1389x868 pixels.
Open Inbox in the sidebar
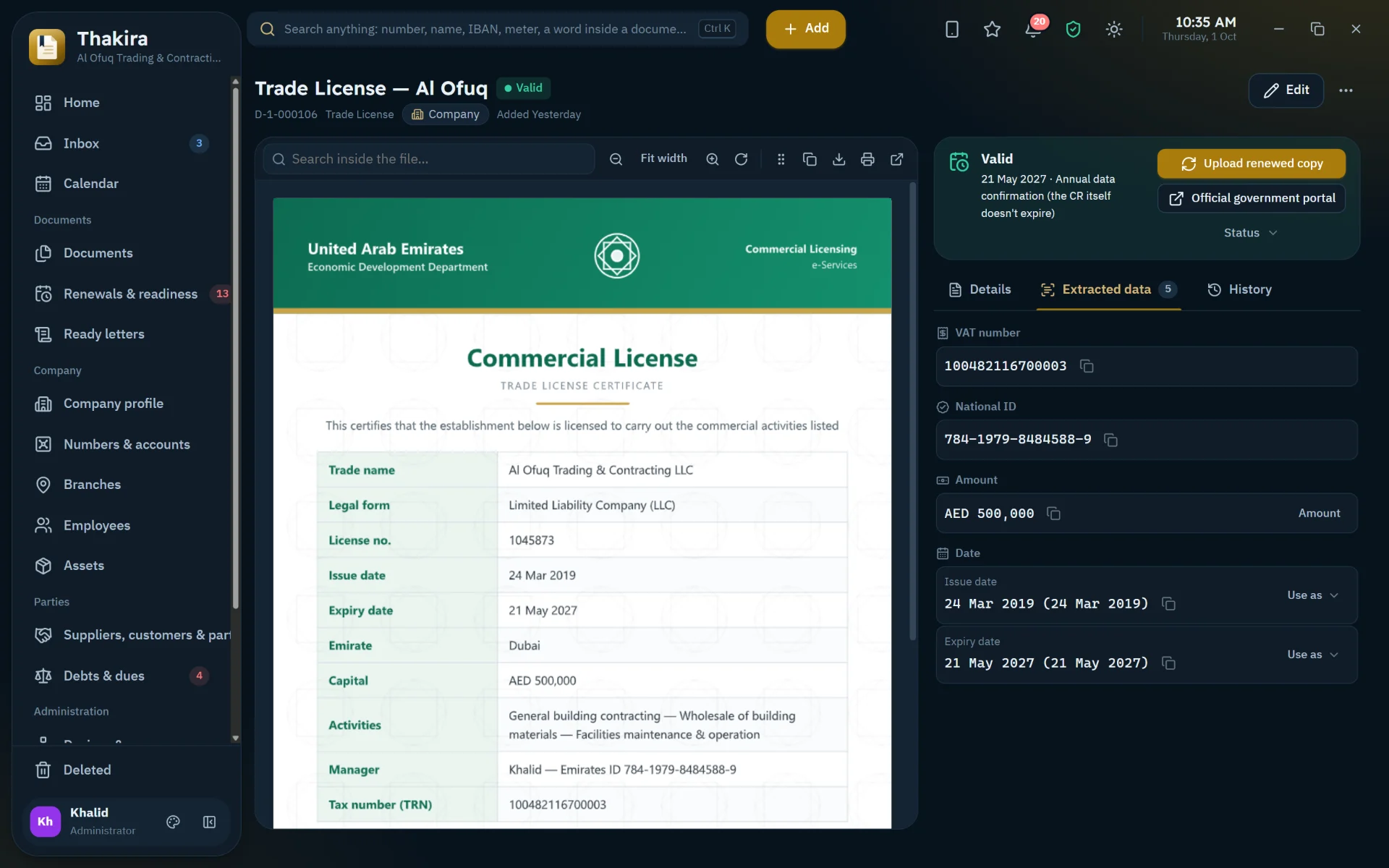coord(122,143)
